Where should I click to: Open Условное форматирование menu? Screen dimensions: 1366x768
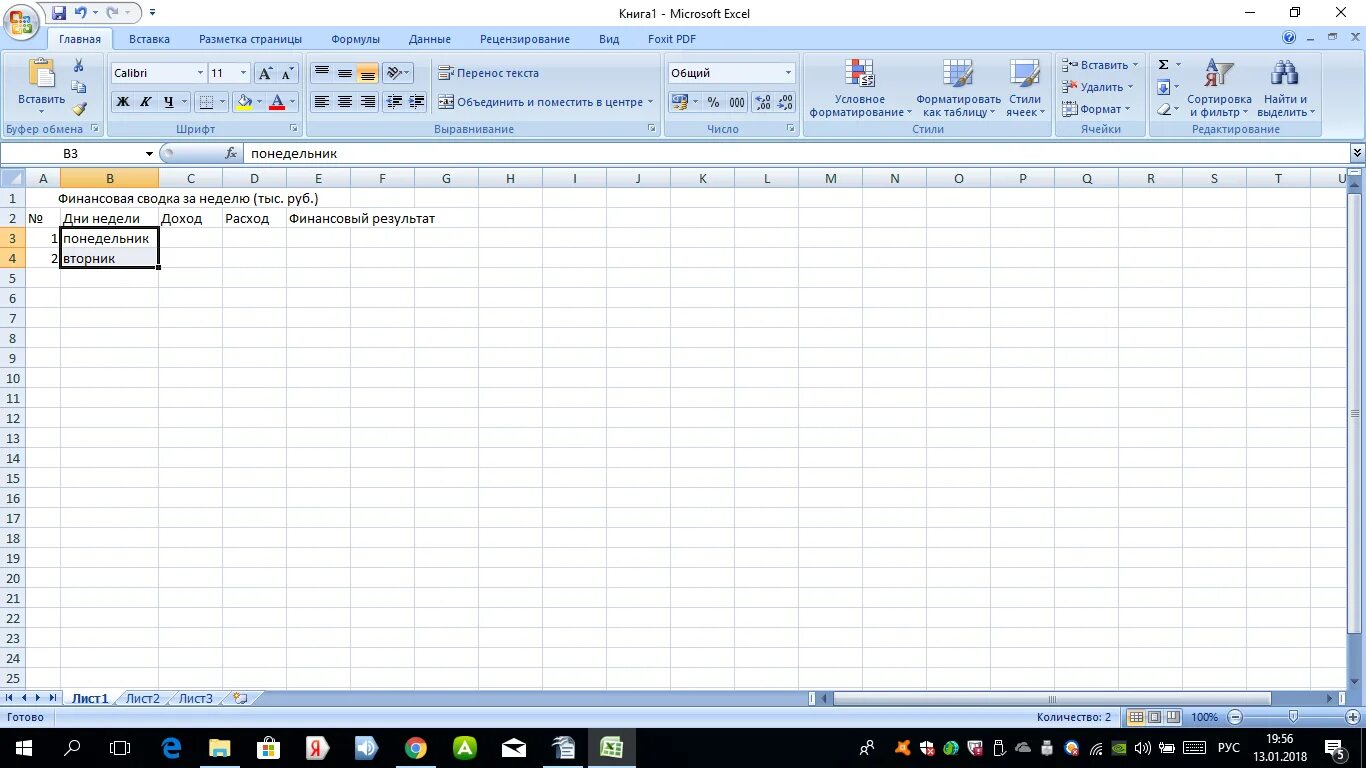click(860, 88)
